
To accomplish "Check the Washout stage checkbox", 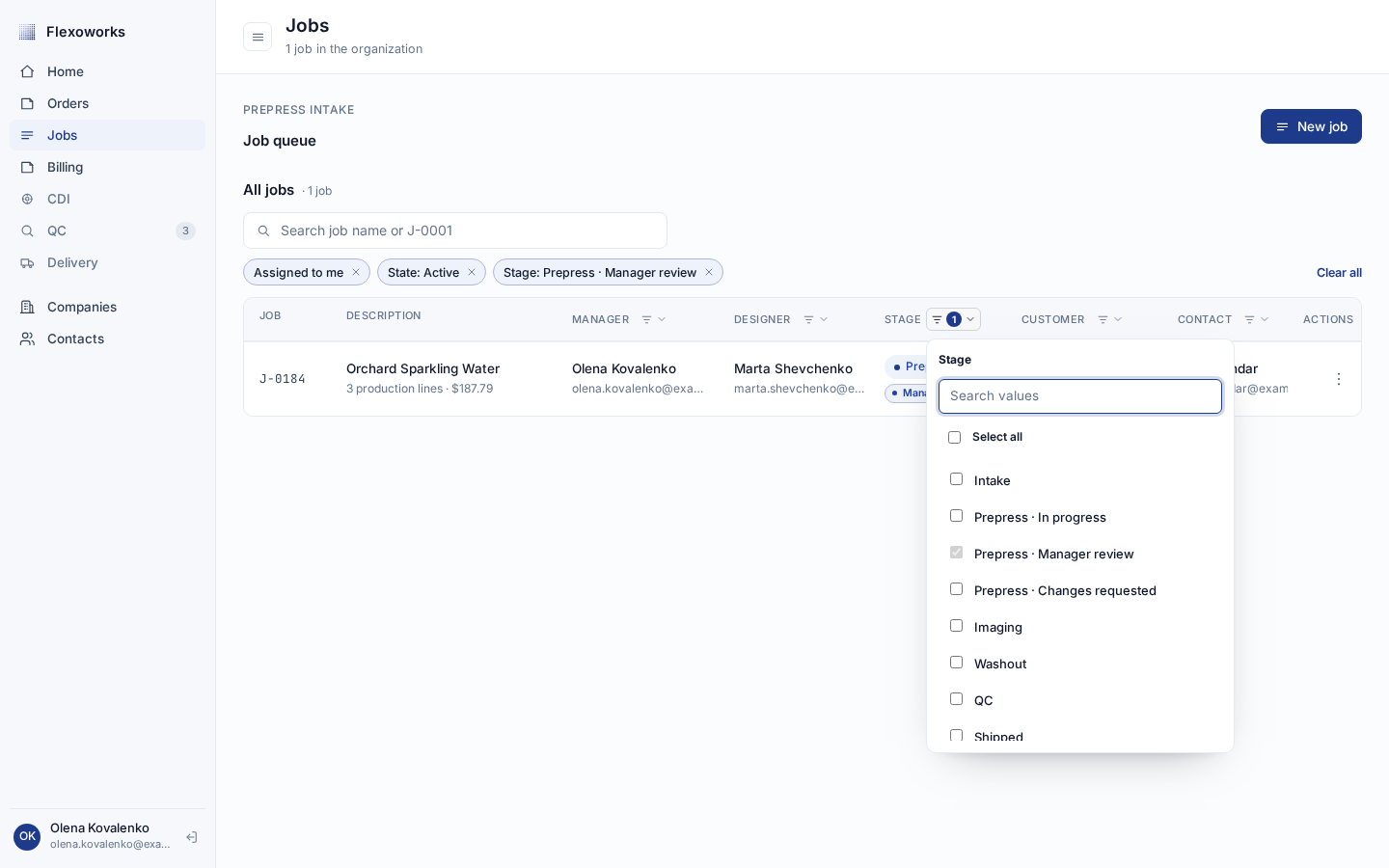I will pos(956,663).
